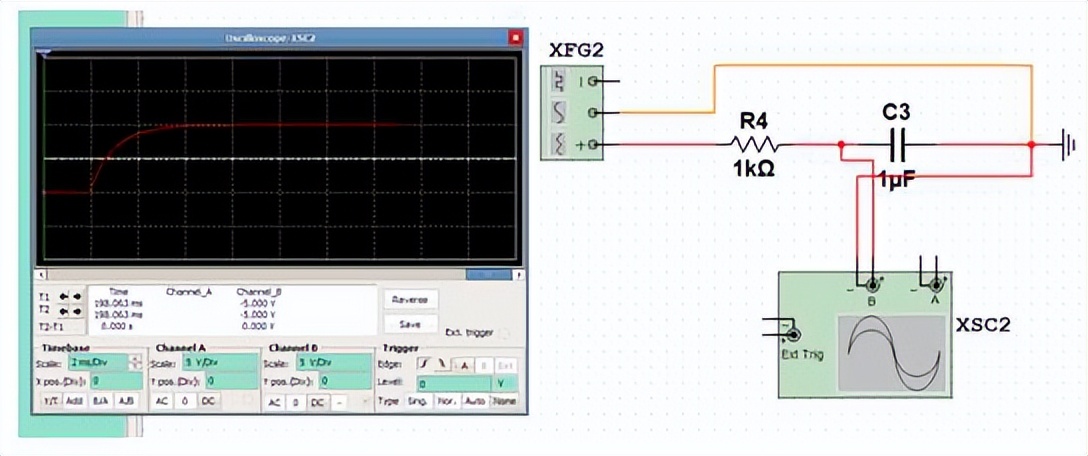This screenshot has height=456, width=1088.
Task: Select Y/T timebase mode
Action: click(51, 401)
